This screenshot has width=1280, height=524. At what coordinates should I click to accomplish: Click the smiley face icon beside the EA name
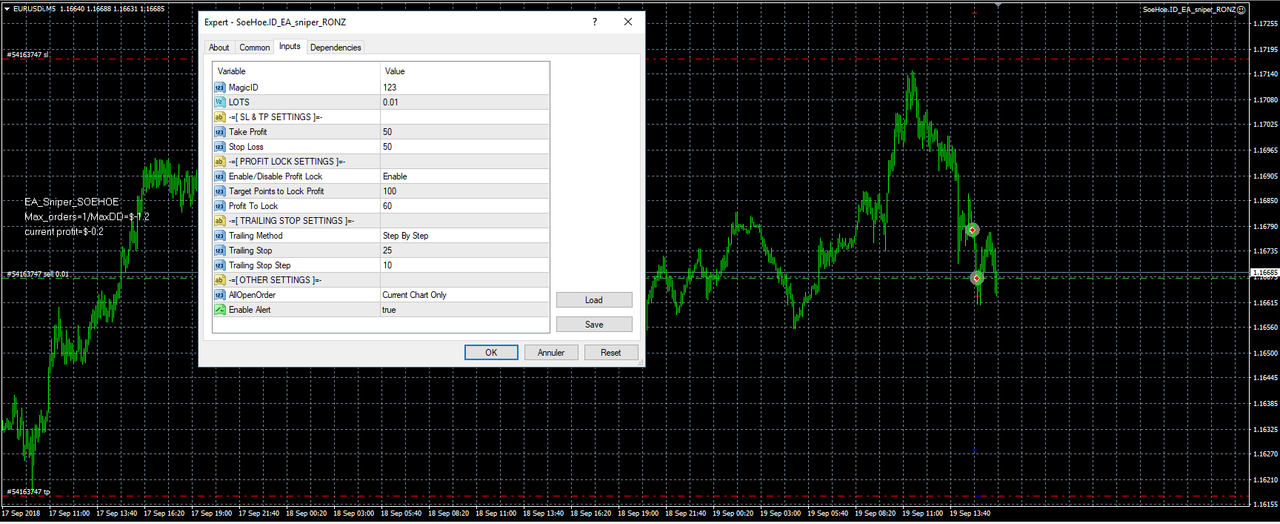click(x=1241, y=10)
